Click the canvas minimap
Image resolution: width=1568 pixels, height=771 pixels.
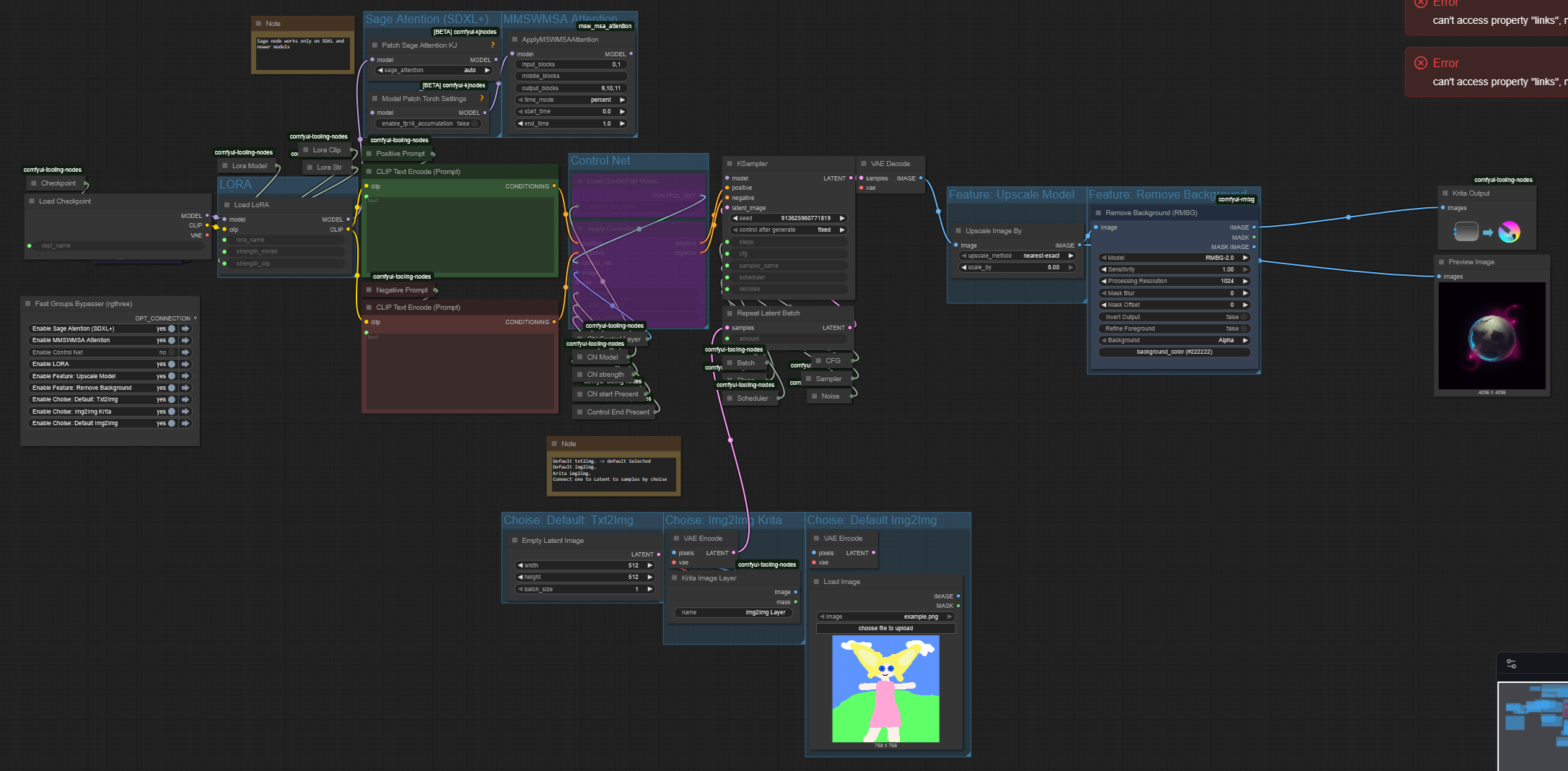coord(1533,726)
